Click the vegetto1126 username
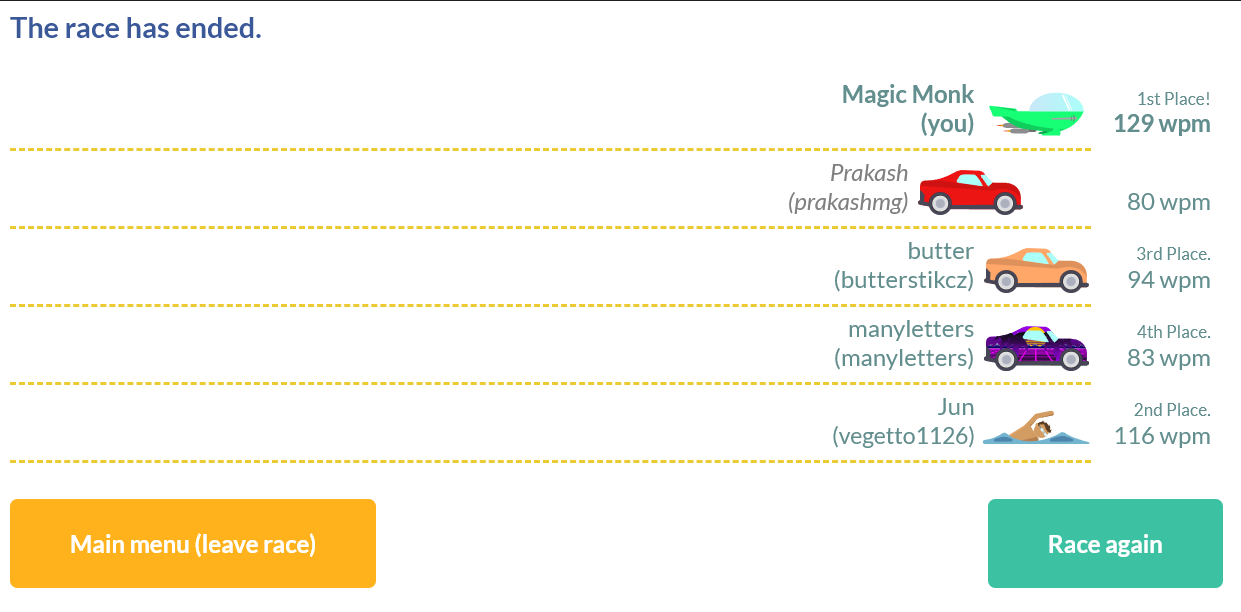This screenshot has width=1241, height=612. tap(903, 436)
